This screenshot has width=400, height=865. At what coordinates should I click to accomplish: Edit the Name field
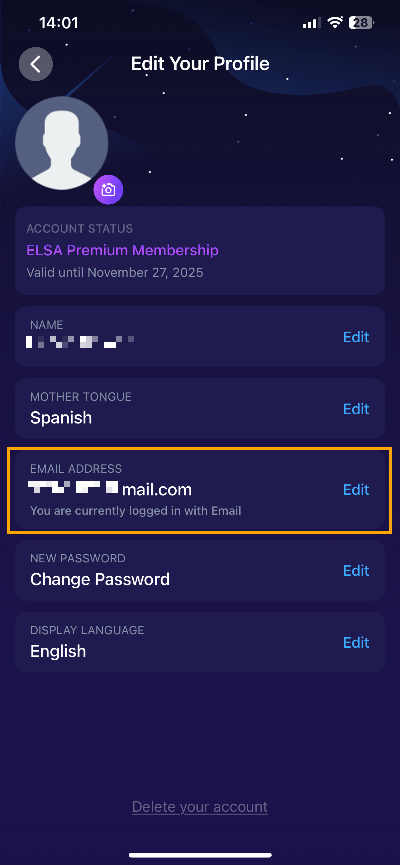click(356, 337)
